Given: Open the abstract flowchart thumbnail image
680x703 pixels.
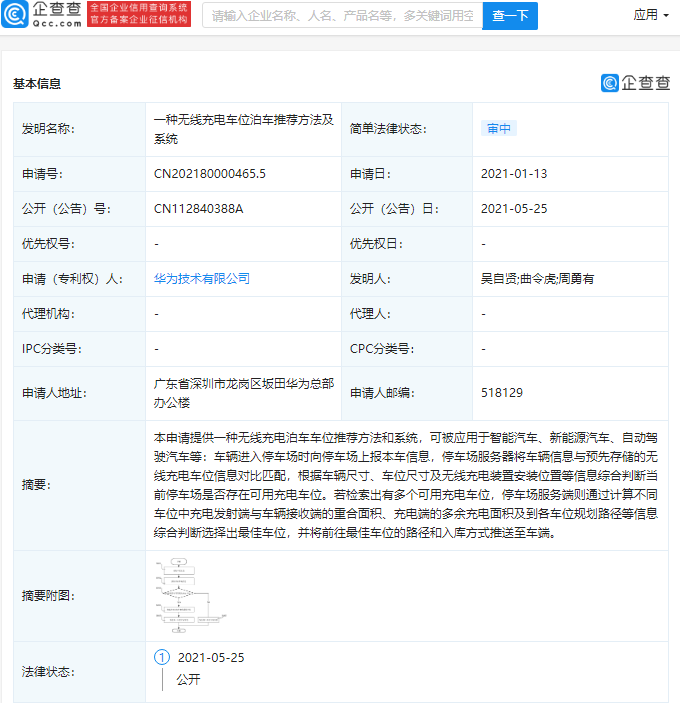Looking at the screenshot, I should [190, 595].
